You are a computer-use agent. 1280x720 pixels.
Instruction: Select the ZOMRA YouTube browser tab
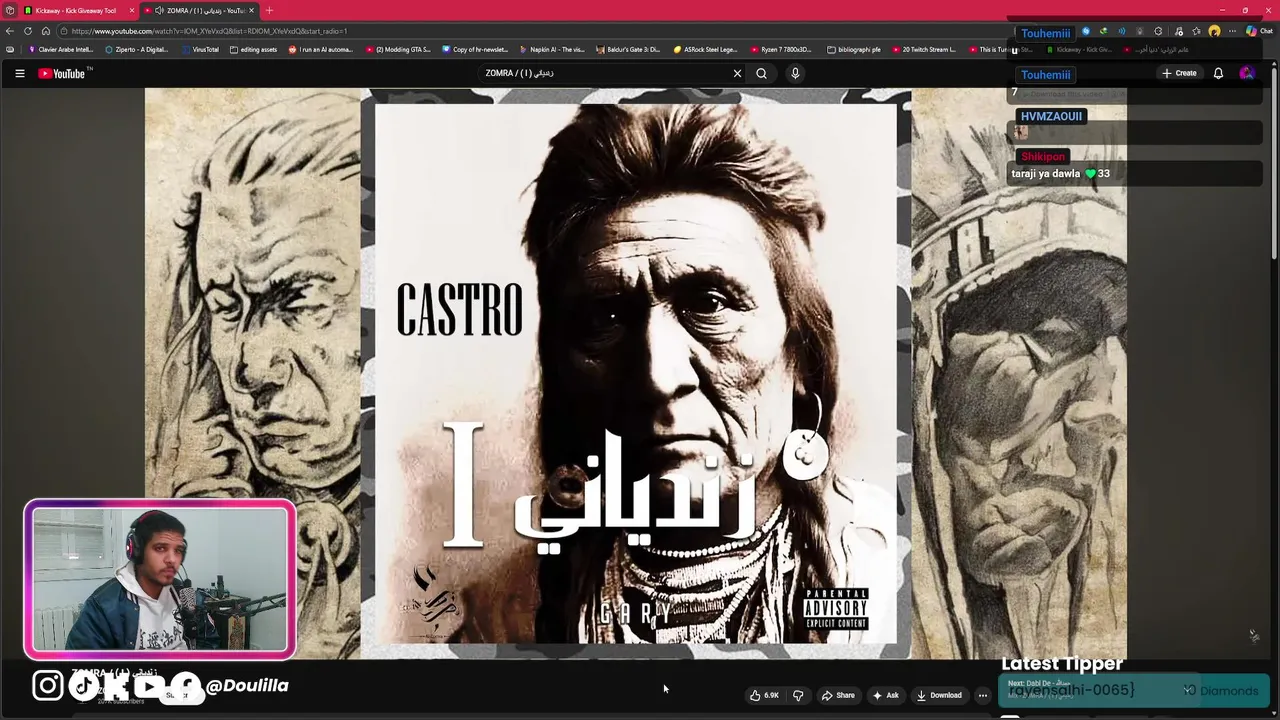[x=198, y=10]
